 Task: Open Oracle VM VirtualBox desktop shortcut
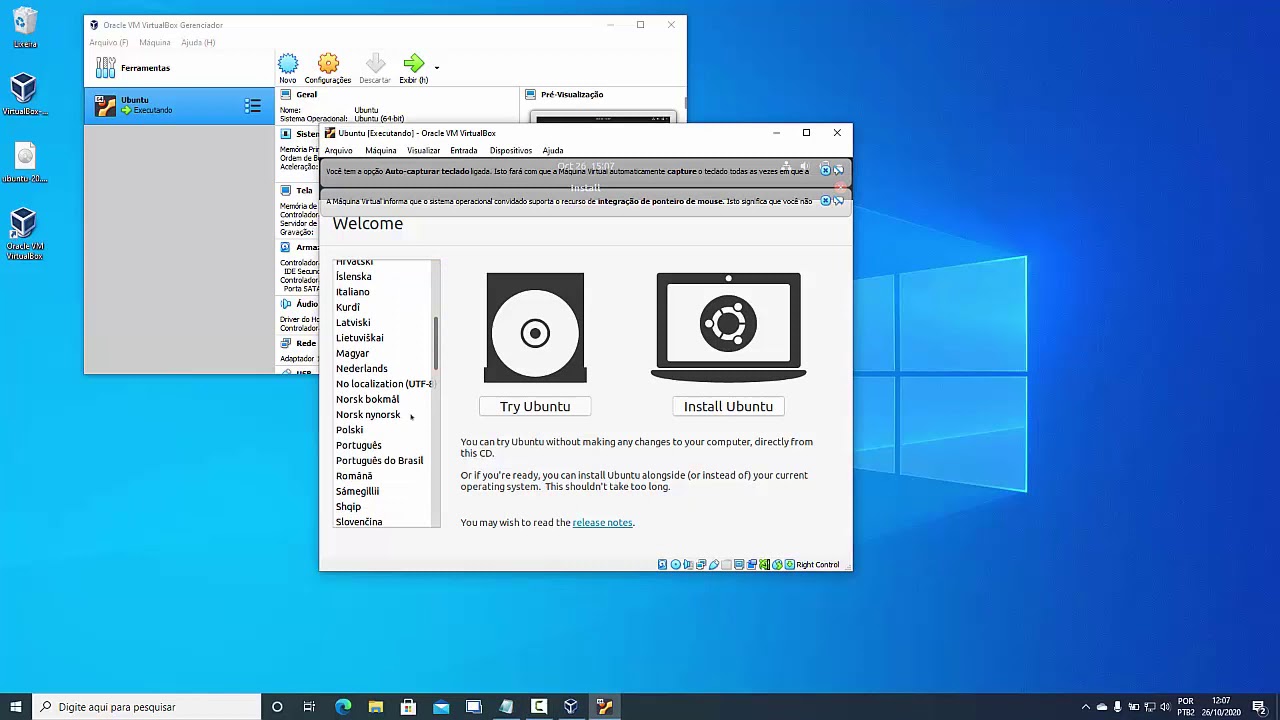click(24, 234)
